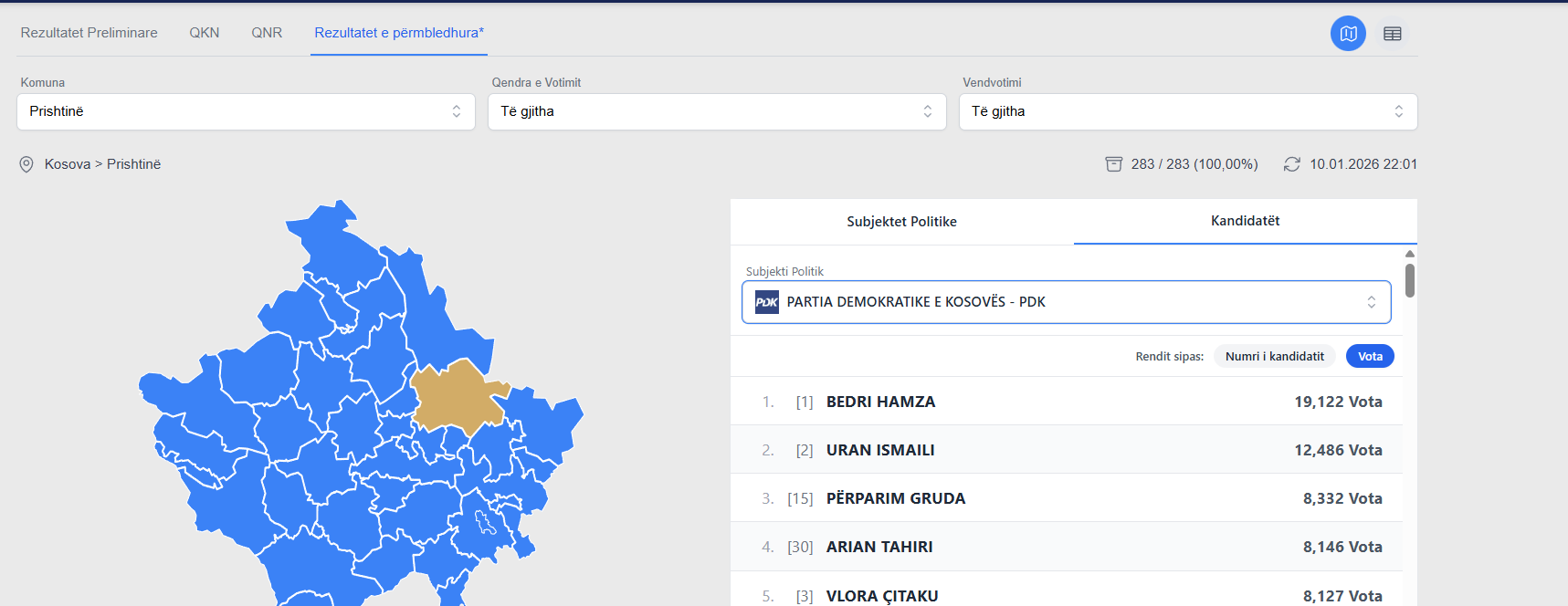The image size is (1568, 606).
Task: Click the location pin icon
Action: 26,164
